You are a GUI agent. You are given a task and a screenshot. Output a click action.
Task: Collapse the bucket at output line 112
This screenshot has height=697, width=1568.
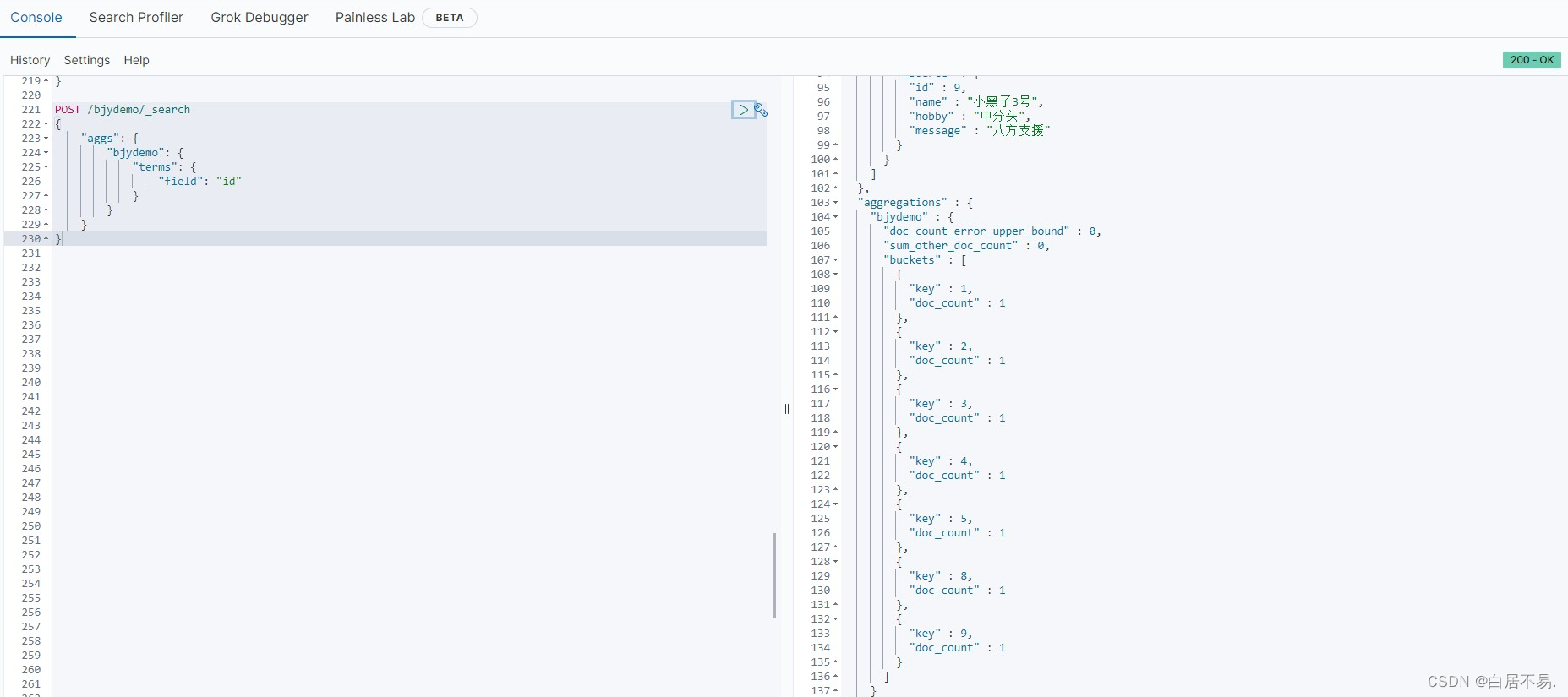(836, 332)
